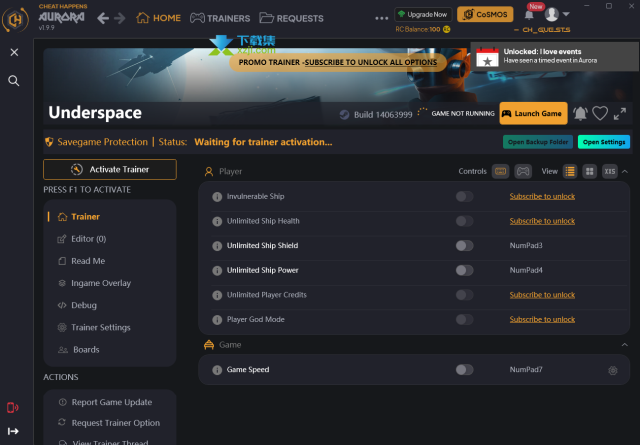Select XIS compact view
Viewport: 640px width, 445px height.
(x=609, y=171)
